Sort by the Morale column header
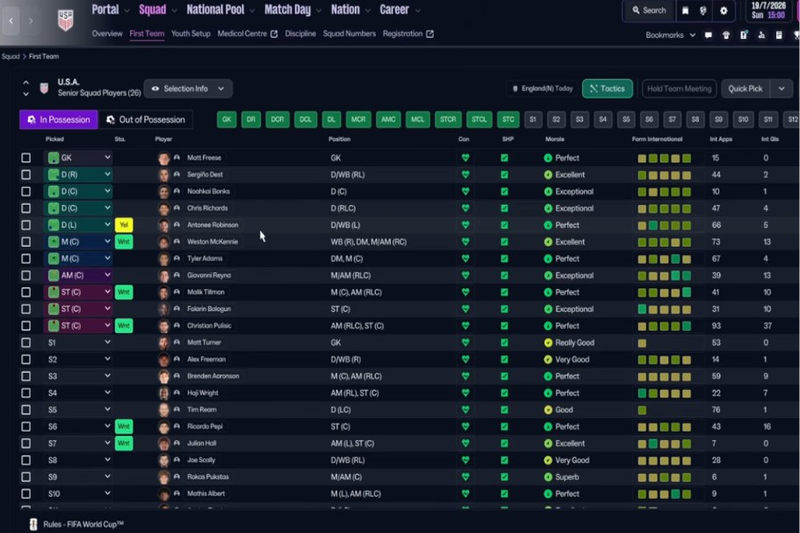This screenshot has width=800, height=533. point(555,139)
